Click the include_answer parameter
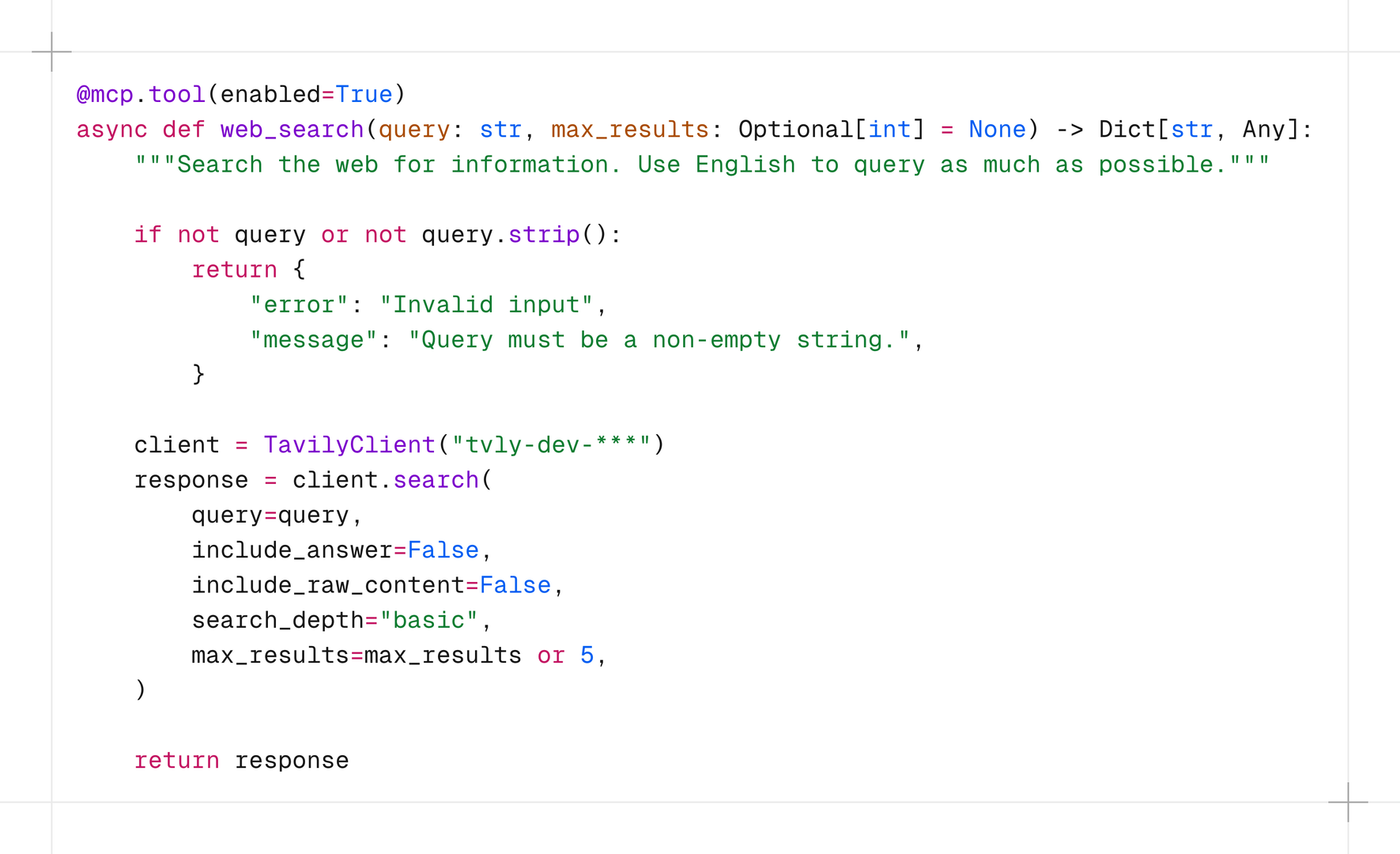The height and width of the screenshot is (854, 1400). (x=292, y=550)
